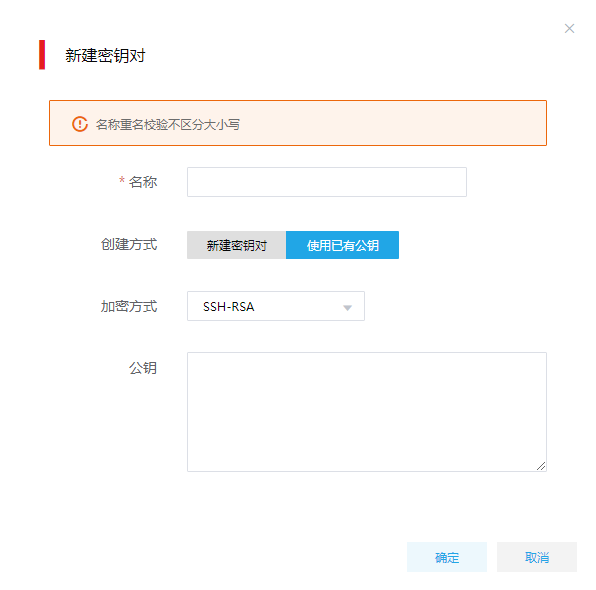Screen dimensions: 596x590
Task: Click empty area of orange alert banner
Action: (x=392, y=123)
